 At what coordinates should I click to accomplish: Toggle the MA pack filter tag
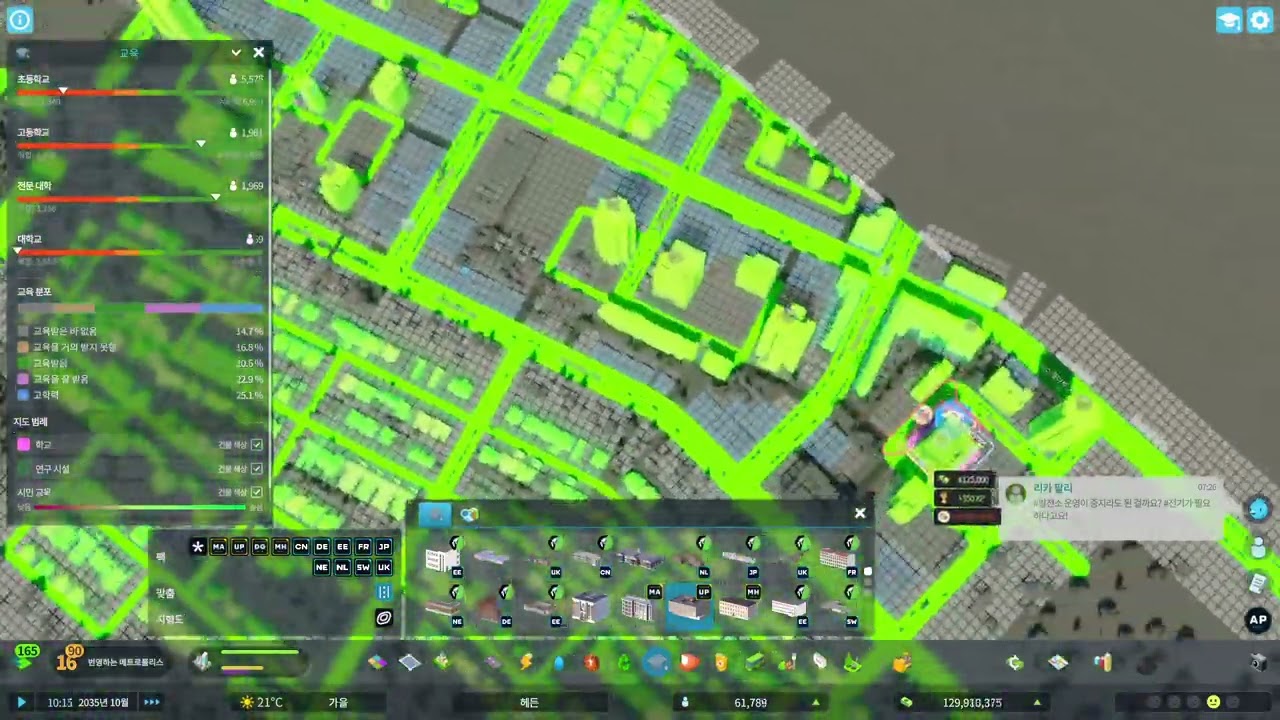coord(219,547)
